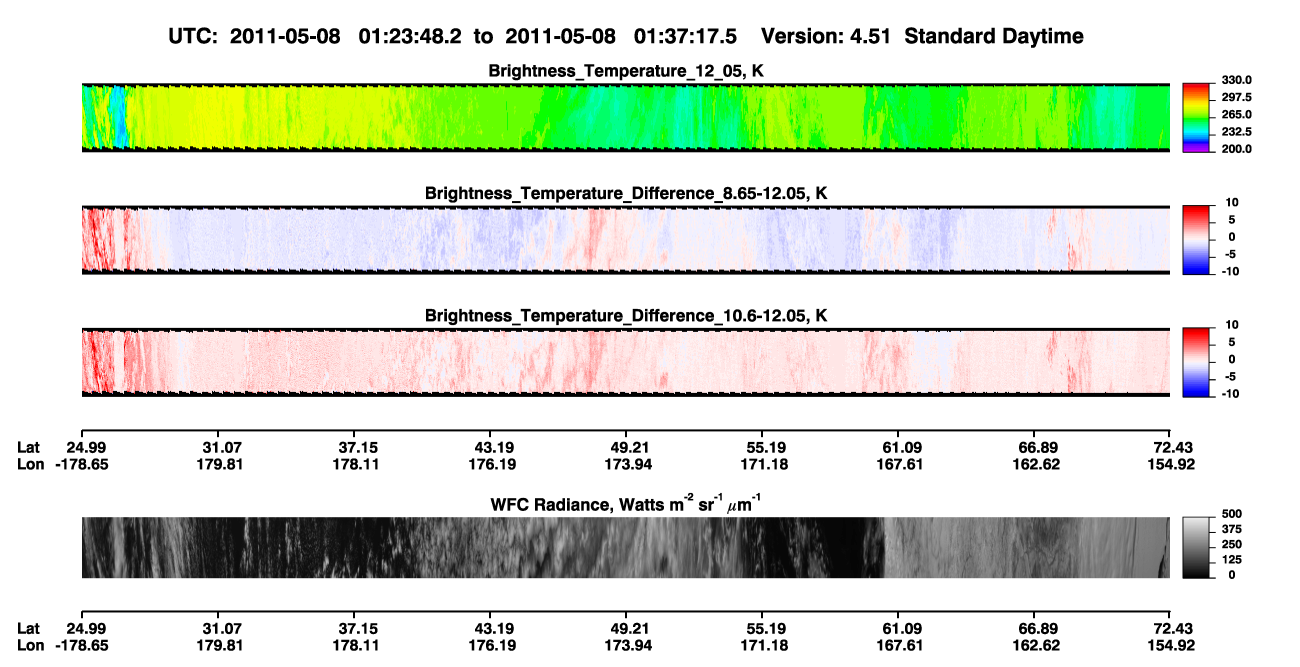1300x667 pixels.
Task: Click the Brightness_Temperature_Difference_8.65-12.05 title
Action: click(626, 193)
